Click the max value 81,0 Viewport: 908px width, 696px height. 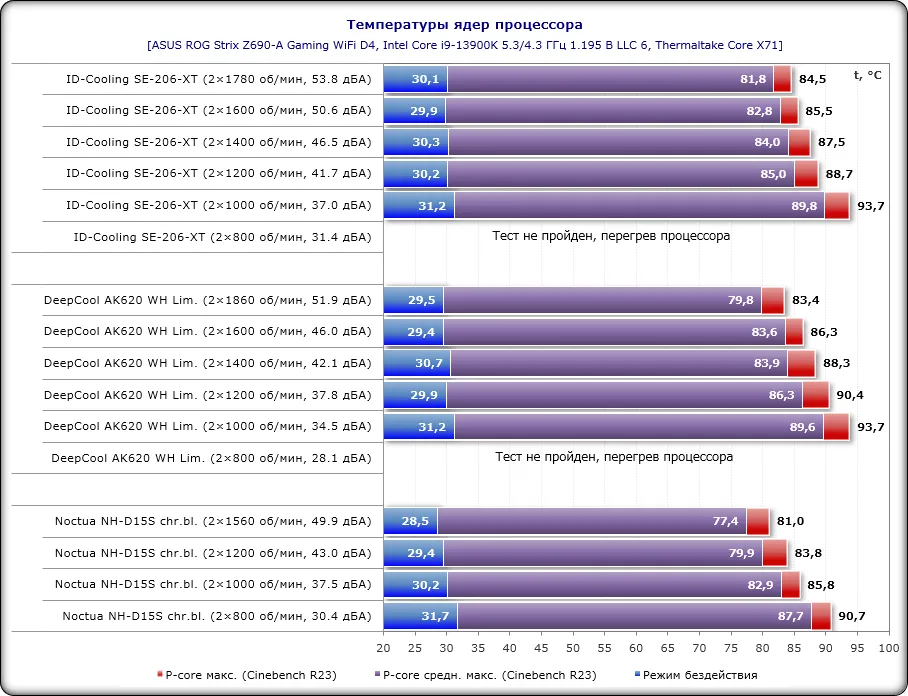[x=790, y=522]
